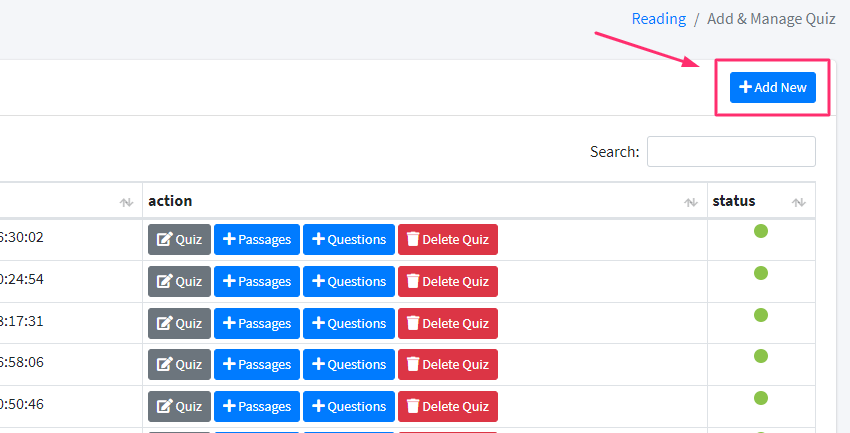Add Passages in the 8:17:31 row
This screenshot has width=850, height=433.
point(257,324)
